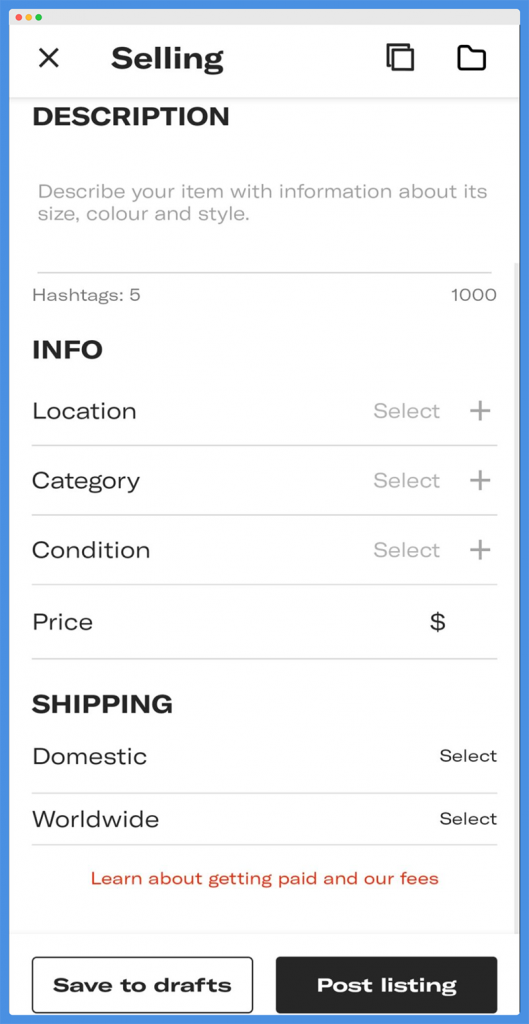Open the Location Select dropdown
This screenshot has height=1024, width=529.
pyautogui.click(x=406, y=411)
